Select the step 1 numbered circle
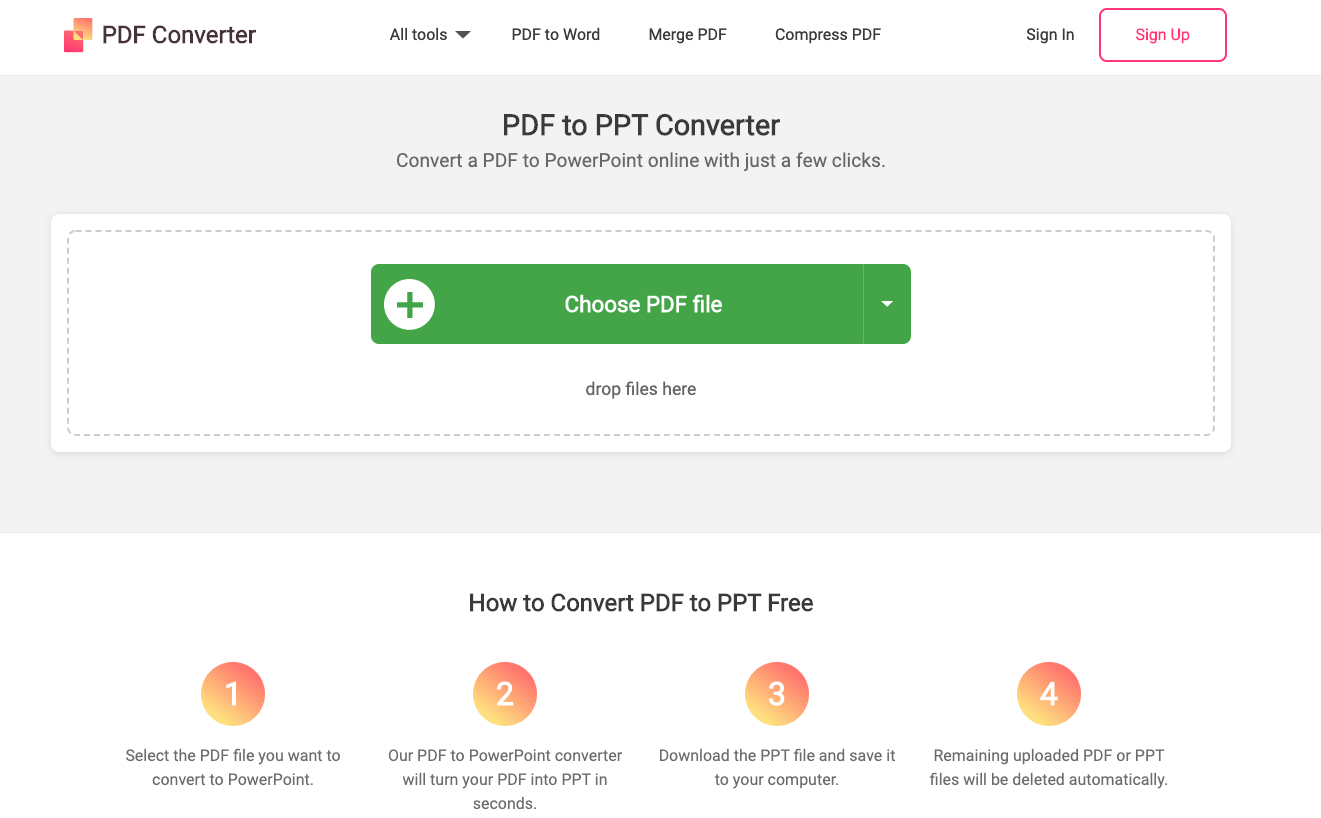This screenshot has width=1321, height=818. [x=233, y=693]
